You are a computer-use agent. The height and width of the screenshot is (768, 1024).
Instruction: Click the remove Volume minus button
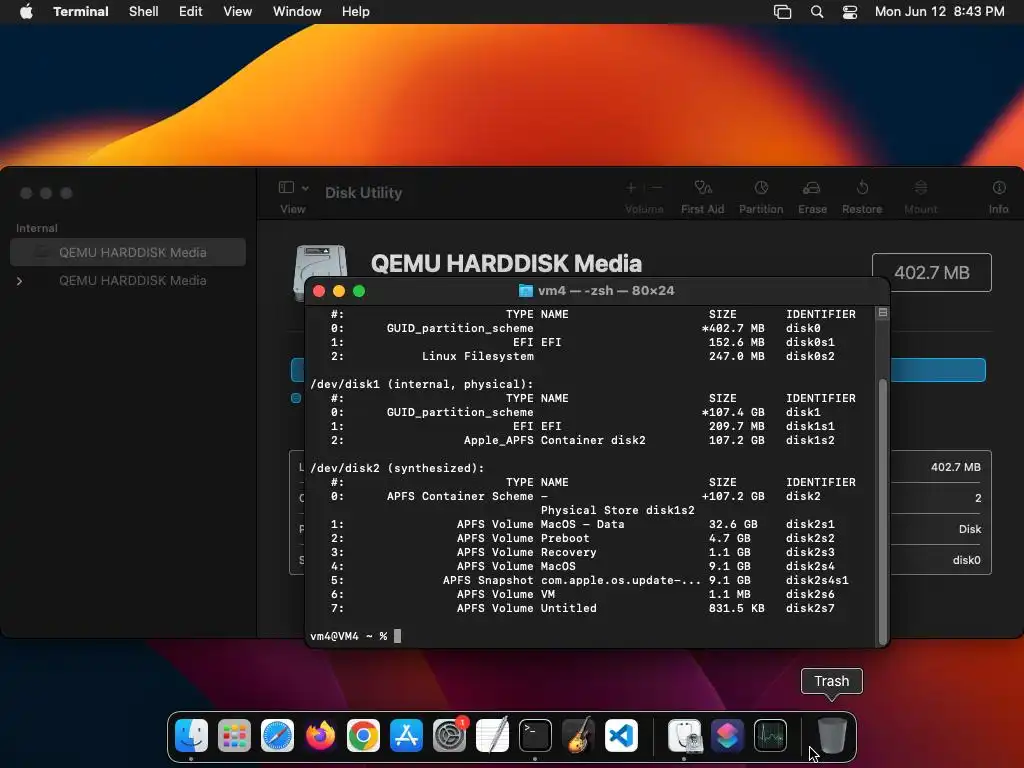pos(657,188)
